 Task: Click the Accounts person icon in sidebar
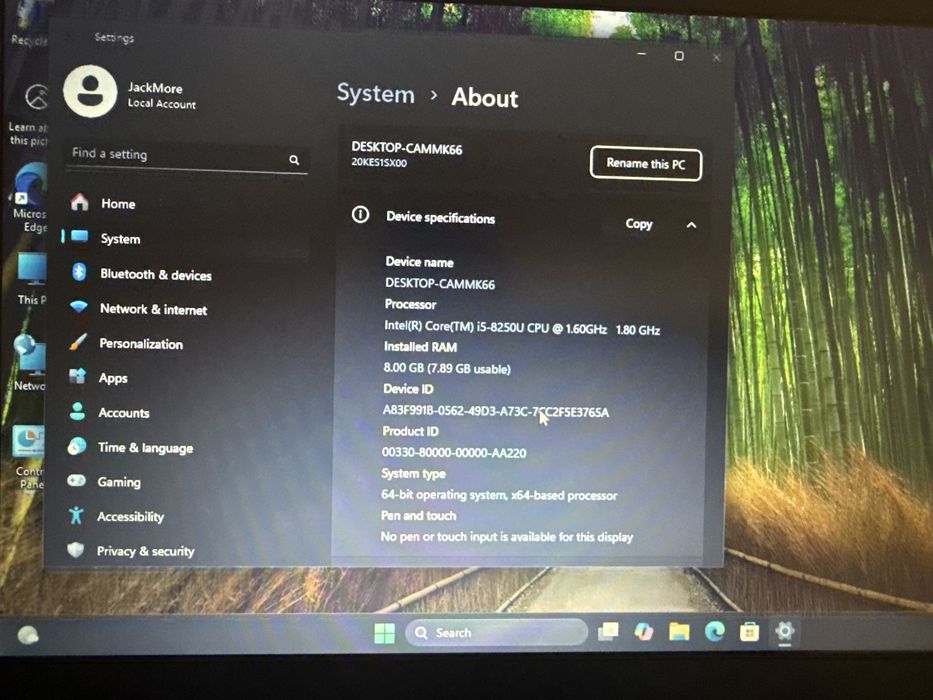coord(77,411)
